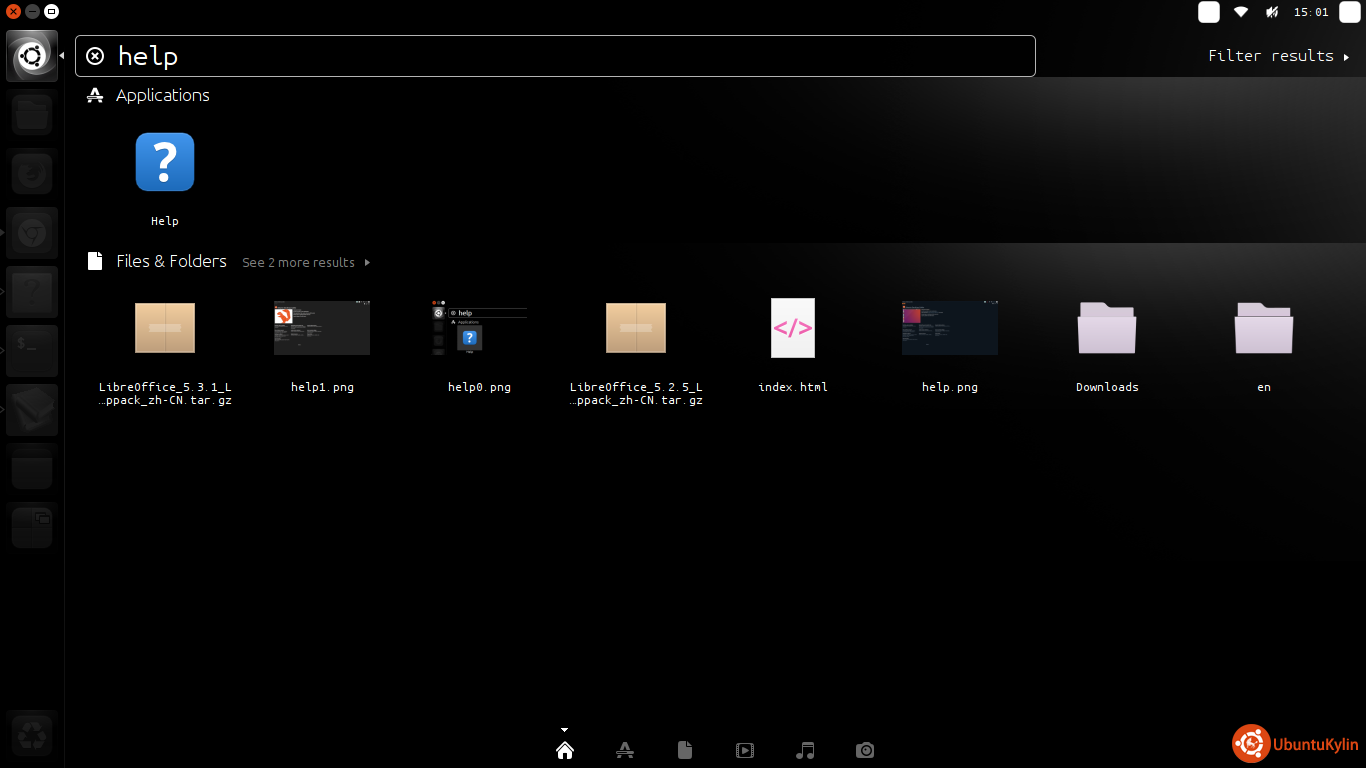Clear the search with the X icon
The width and height of the screenshot is (1366, 768).
click(95, 56)
